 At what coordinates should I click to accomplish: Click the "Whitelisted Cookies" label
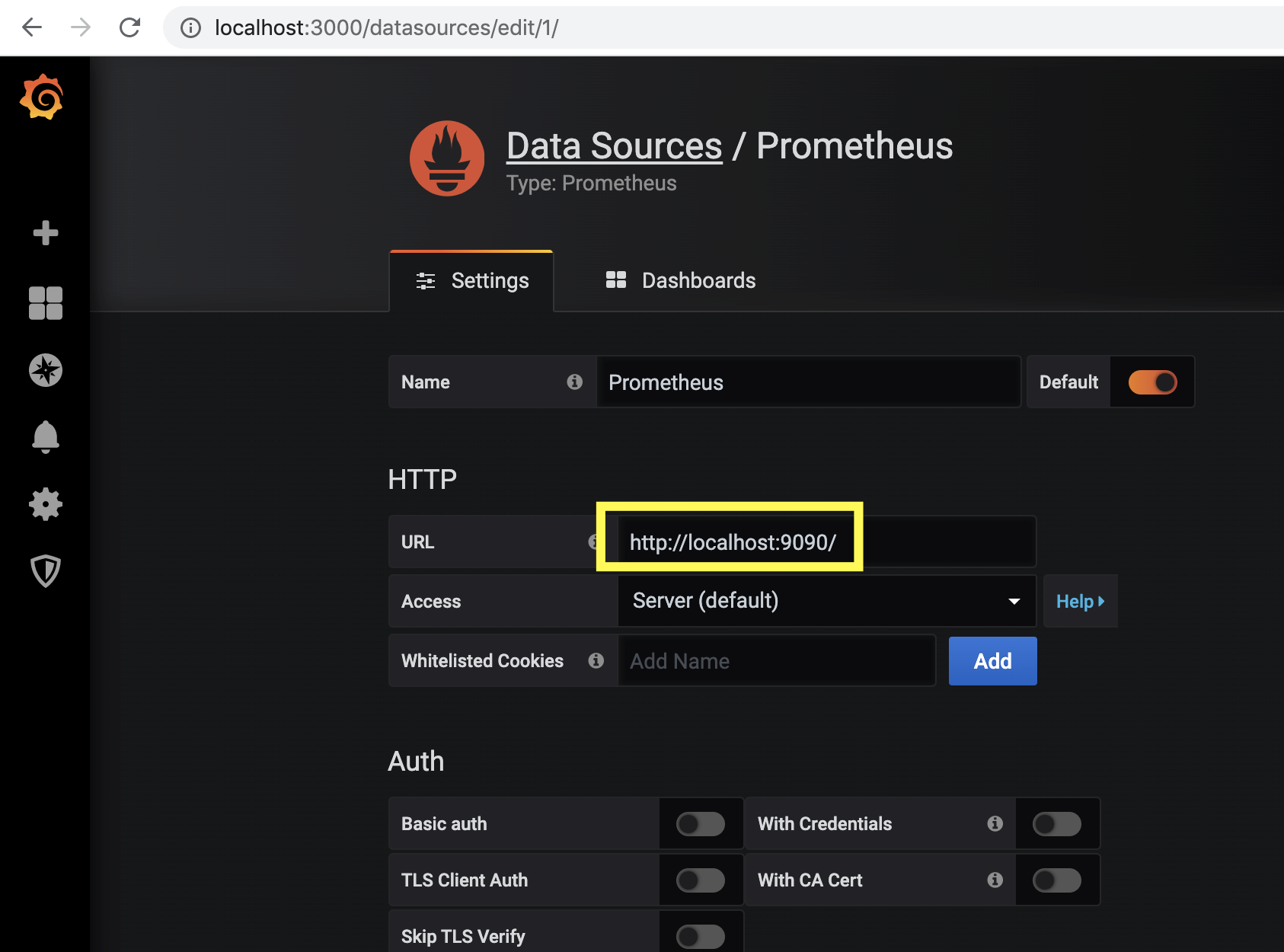click(x=482, y=660)
